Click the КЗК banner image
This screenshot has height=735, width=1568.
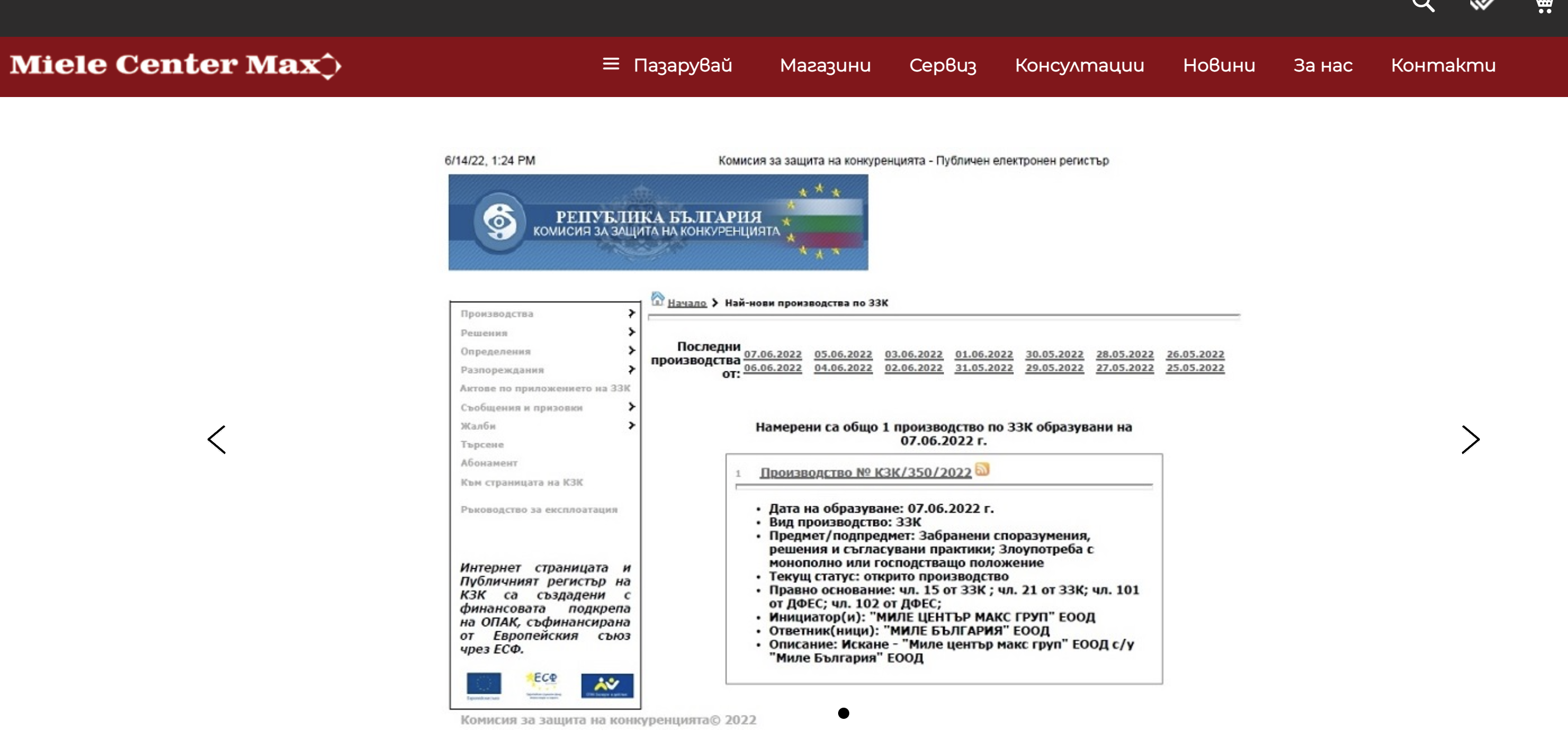(658, 222)
